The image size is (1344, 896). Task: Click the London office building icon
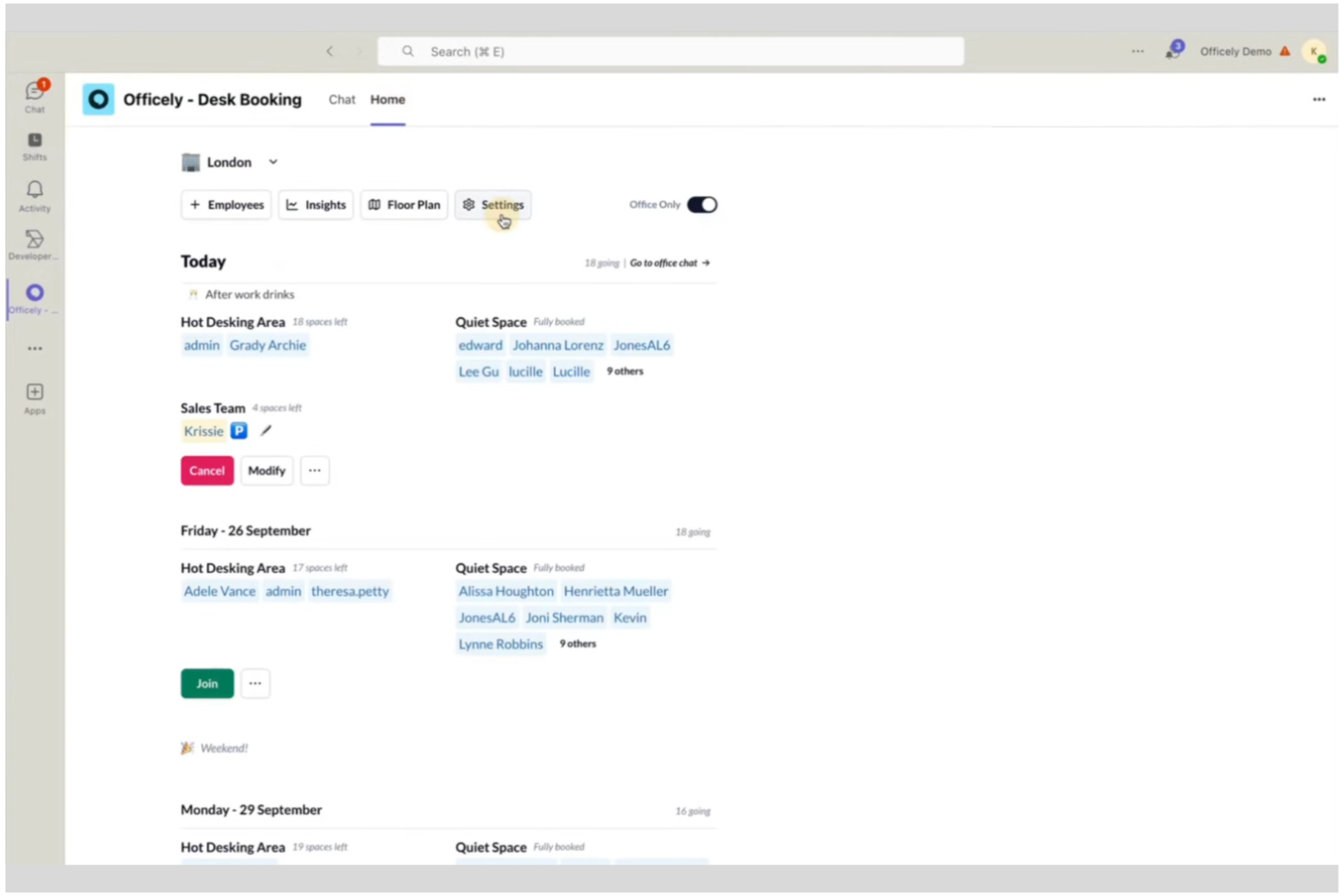(x=191, y=162)
